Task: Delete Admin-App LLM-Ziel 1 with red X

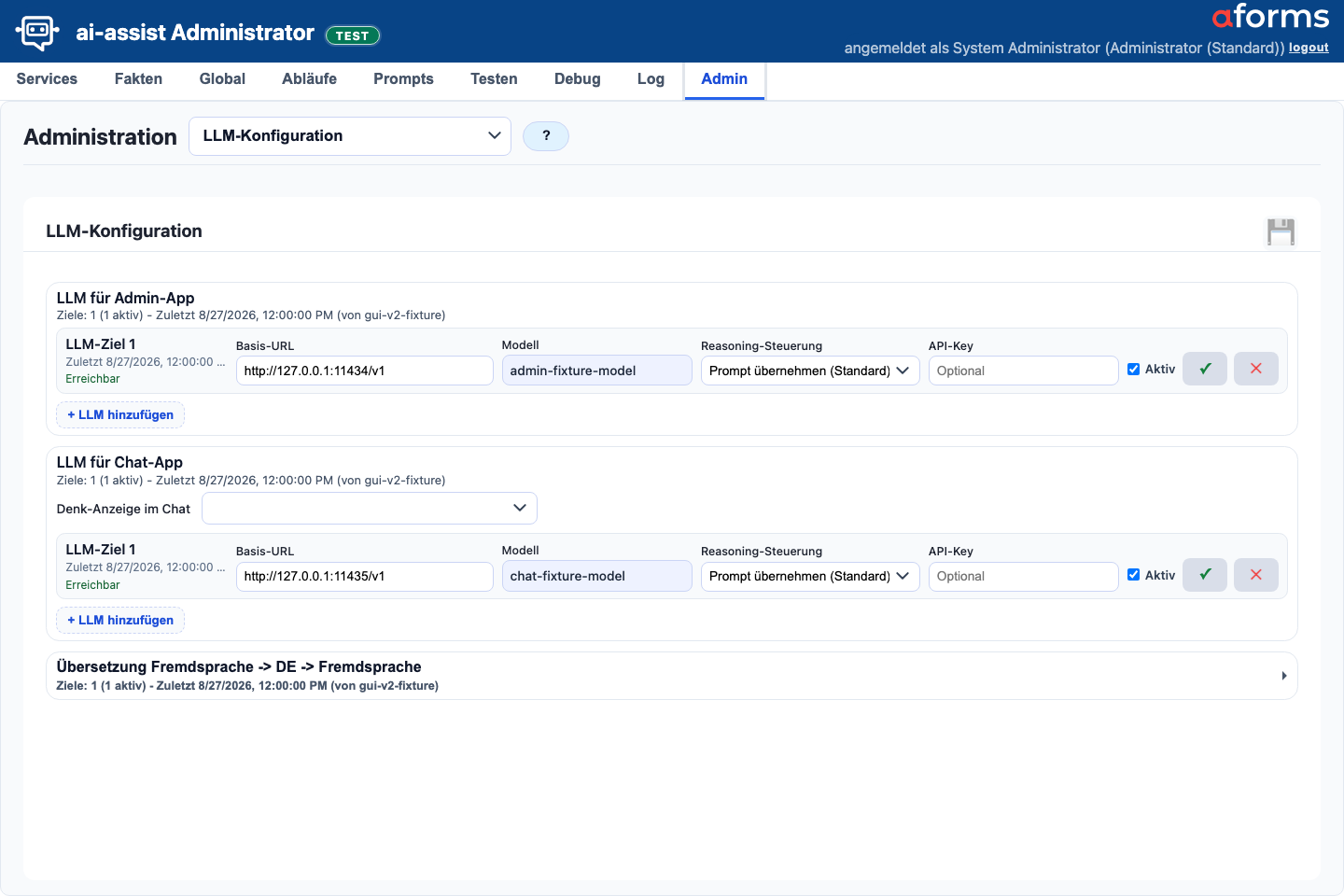Action: pyautogui.click(x=1256, y=369)
